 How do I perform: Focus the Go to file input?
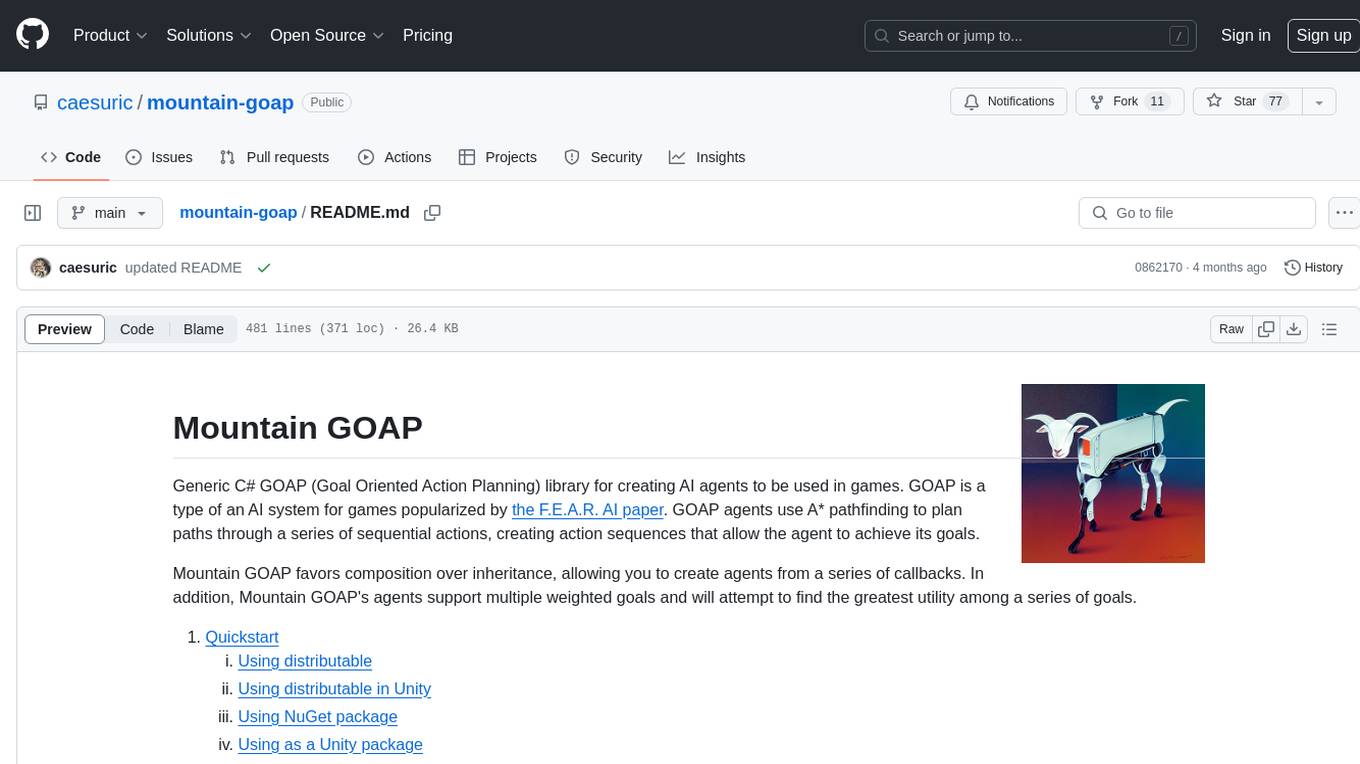coord(1197,213)
